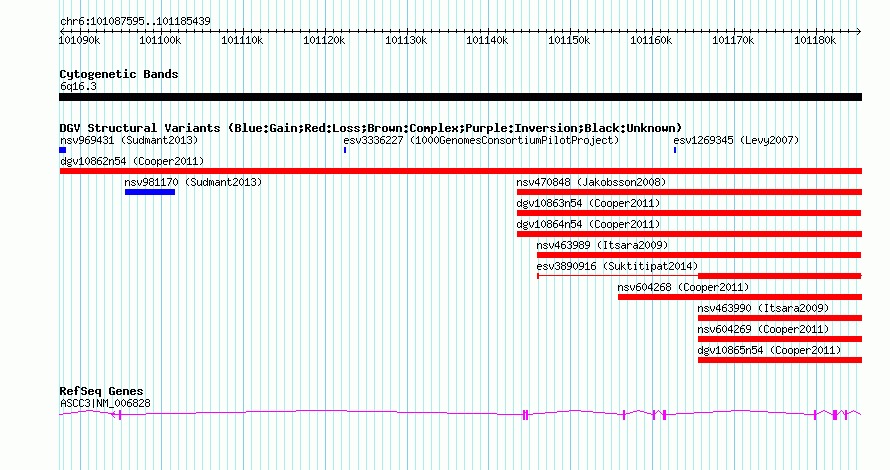Click the dgv10864n54 (Cooper2011) label

tap(589, 224)
